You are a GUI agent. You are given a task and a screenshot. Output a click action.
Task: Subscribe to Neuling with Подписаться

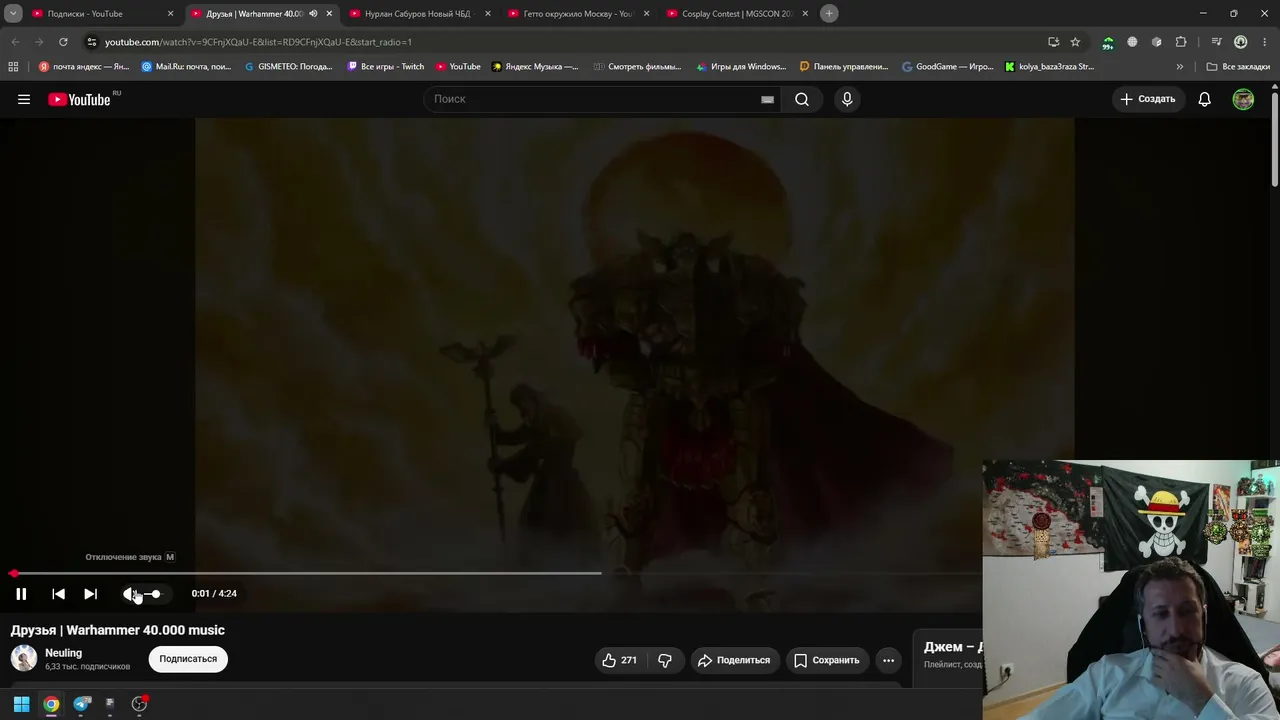coord(188,659)
